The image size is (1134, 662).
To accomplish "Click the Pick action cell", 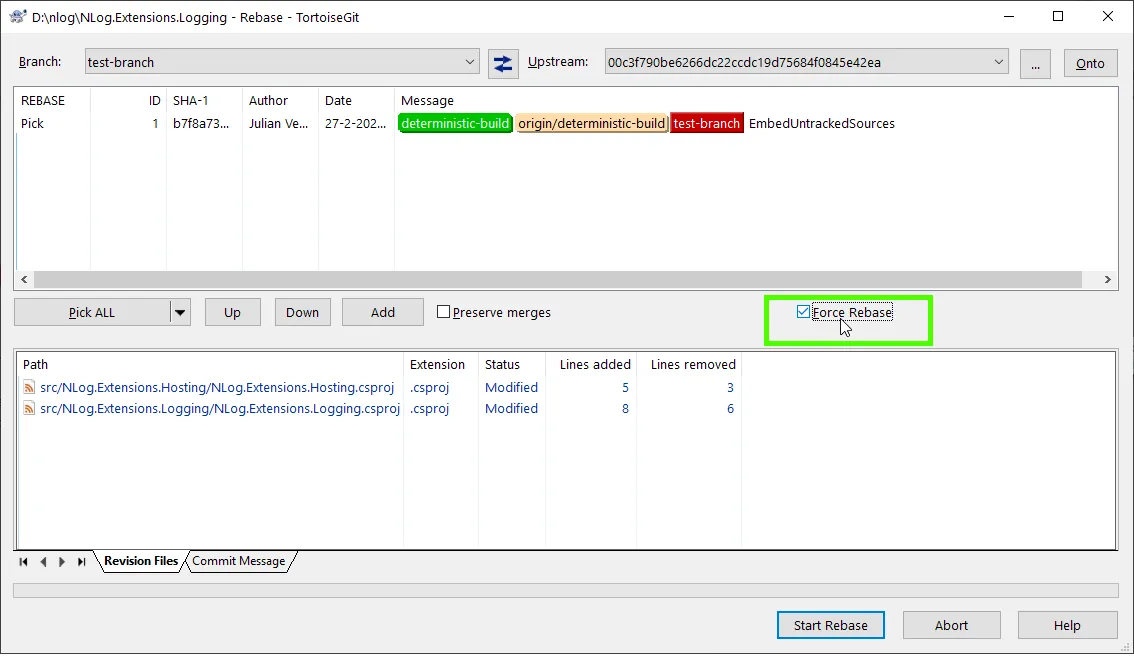I will [33, 124].
